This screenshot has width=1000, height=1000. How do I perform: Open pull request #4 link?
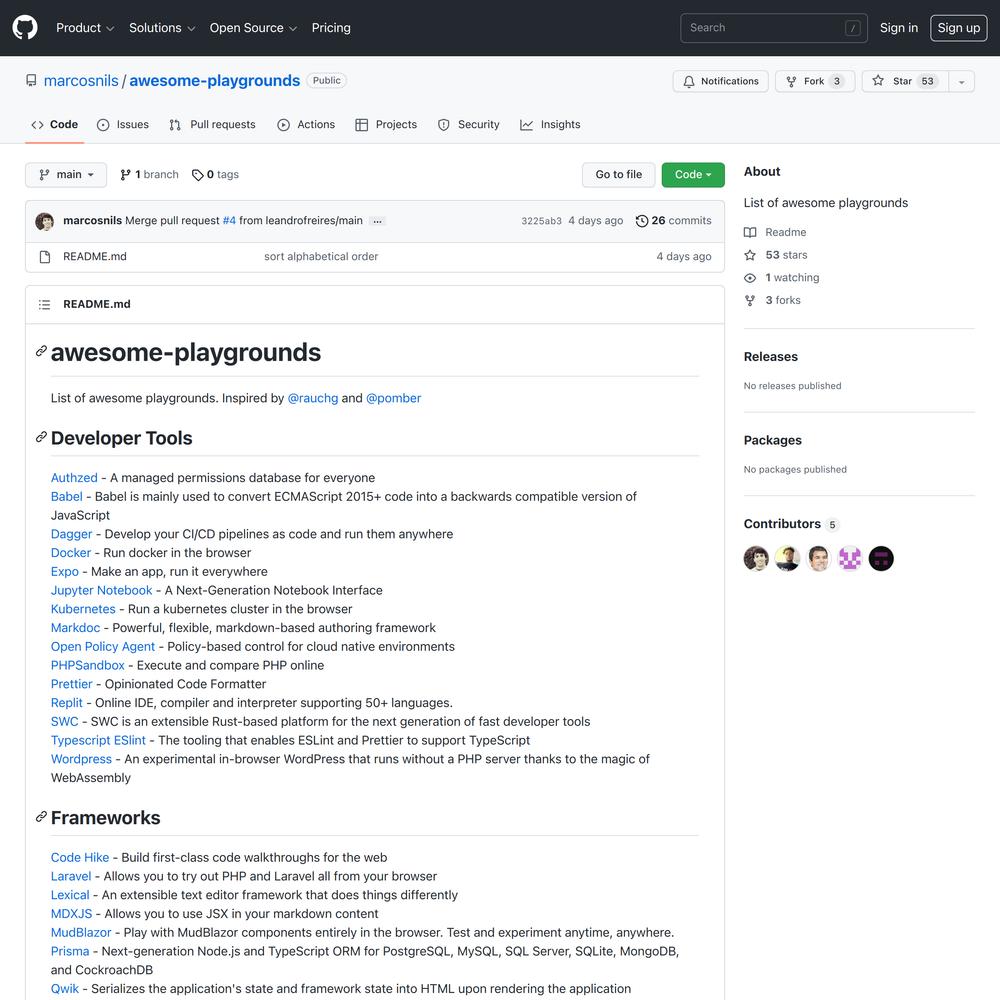pos(229,221)
